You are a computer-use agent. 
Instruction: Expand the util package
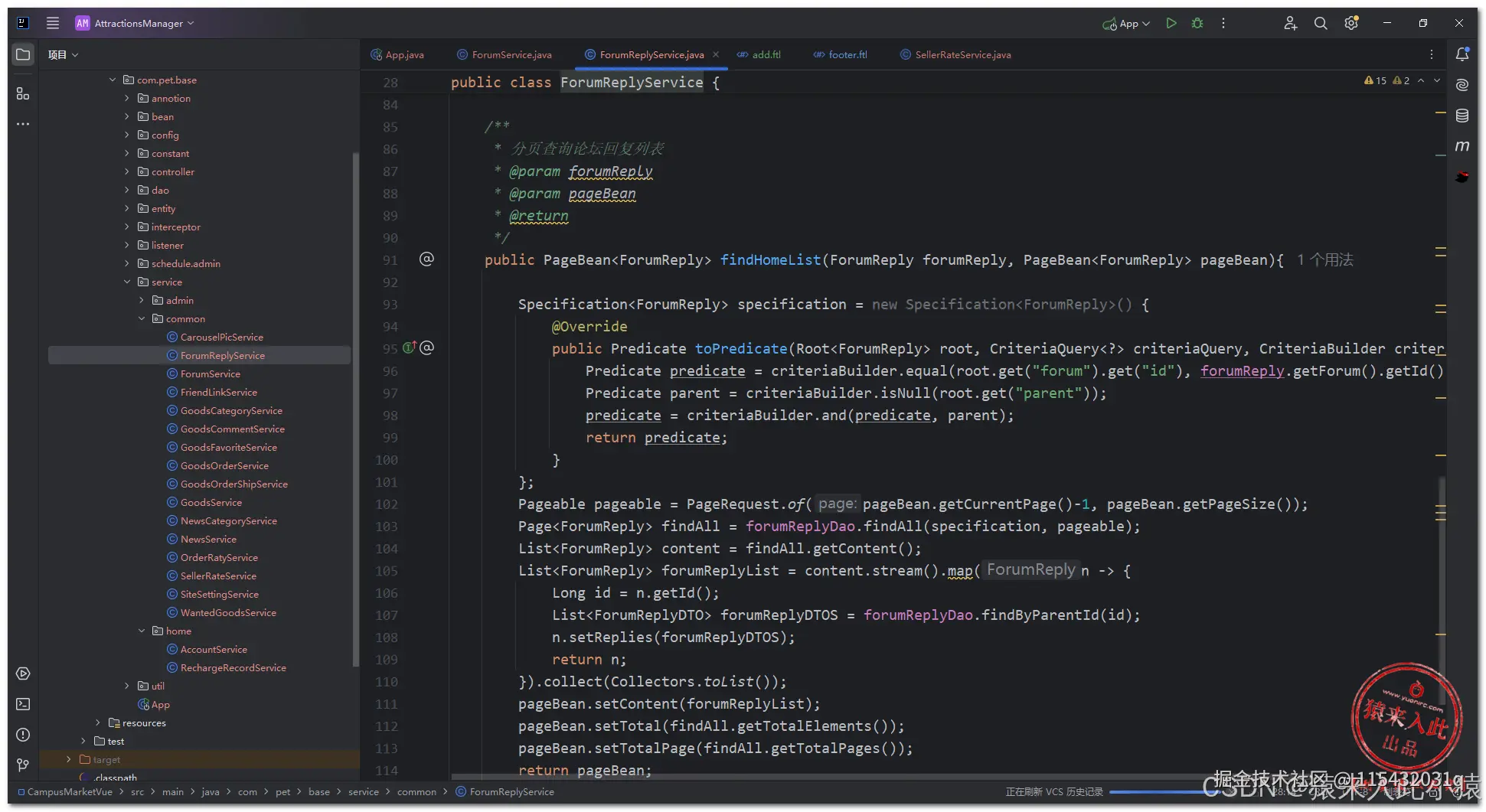[x=127, y=686]
